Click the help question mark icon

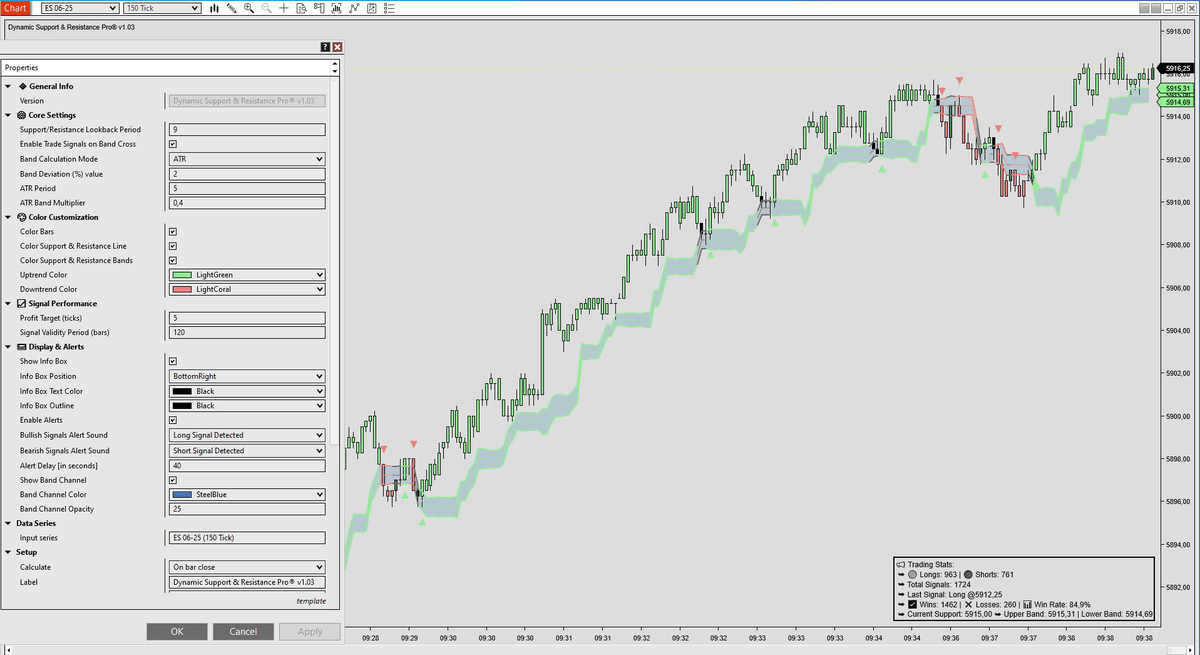(x=325, y=47)
